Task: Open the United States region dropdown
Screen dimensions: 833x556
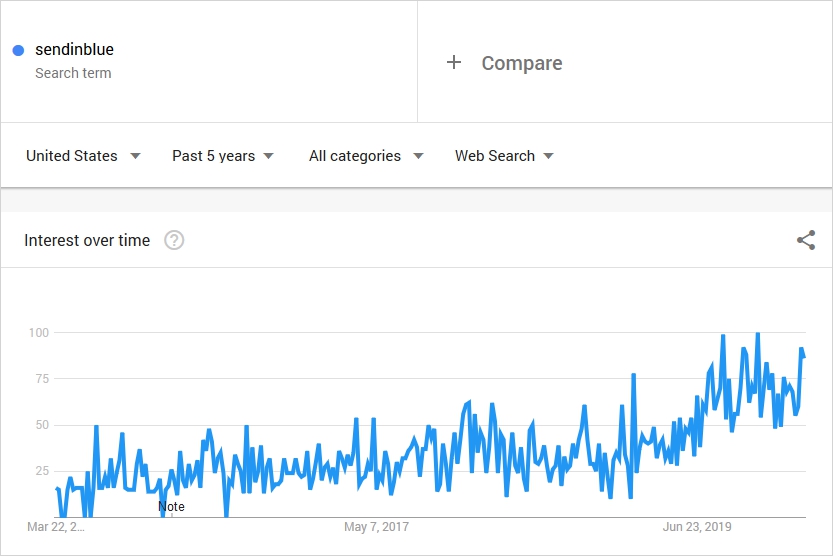Action: [x=72, y=156]
